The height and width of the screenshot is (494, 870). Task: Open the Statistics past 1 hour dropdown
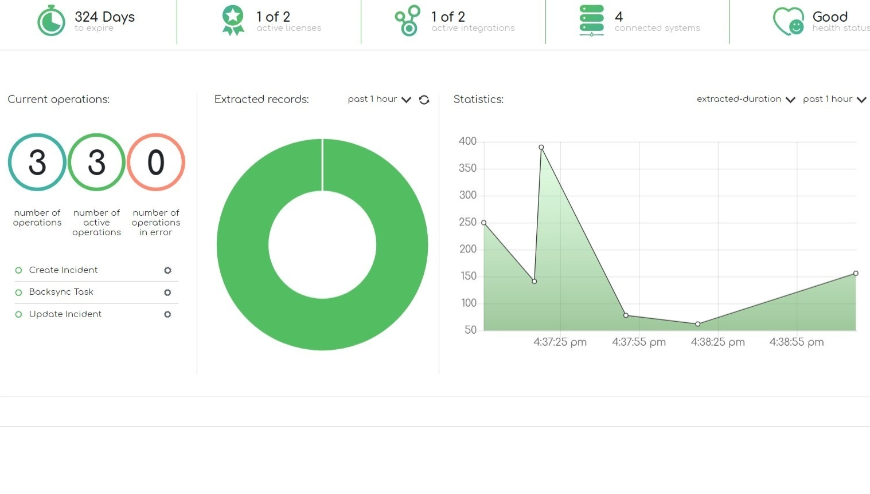(x=834, y=99)
